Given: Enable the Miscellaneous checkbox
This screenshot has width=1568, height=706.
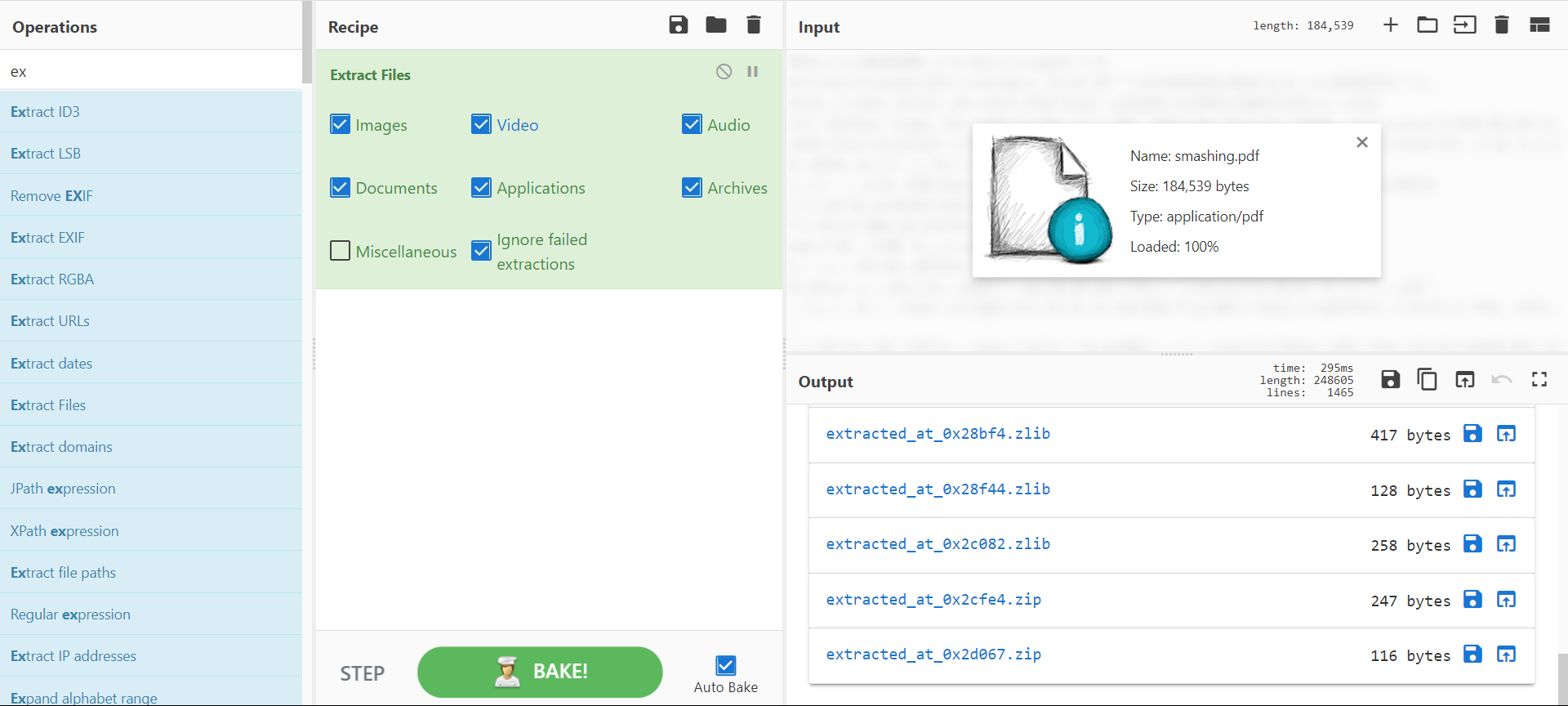Looking at the screenshot, I should pos(341,251).
